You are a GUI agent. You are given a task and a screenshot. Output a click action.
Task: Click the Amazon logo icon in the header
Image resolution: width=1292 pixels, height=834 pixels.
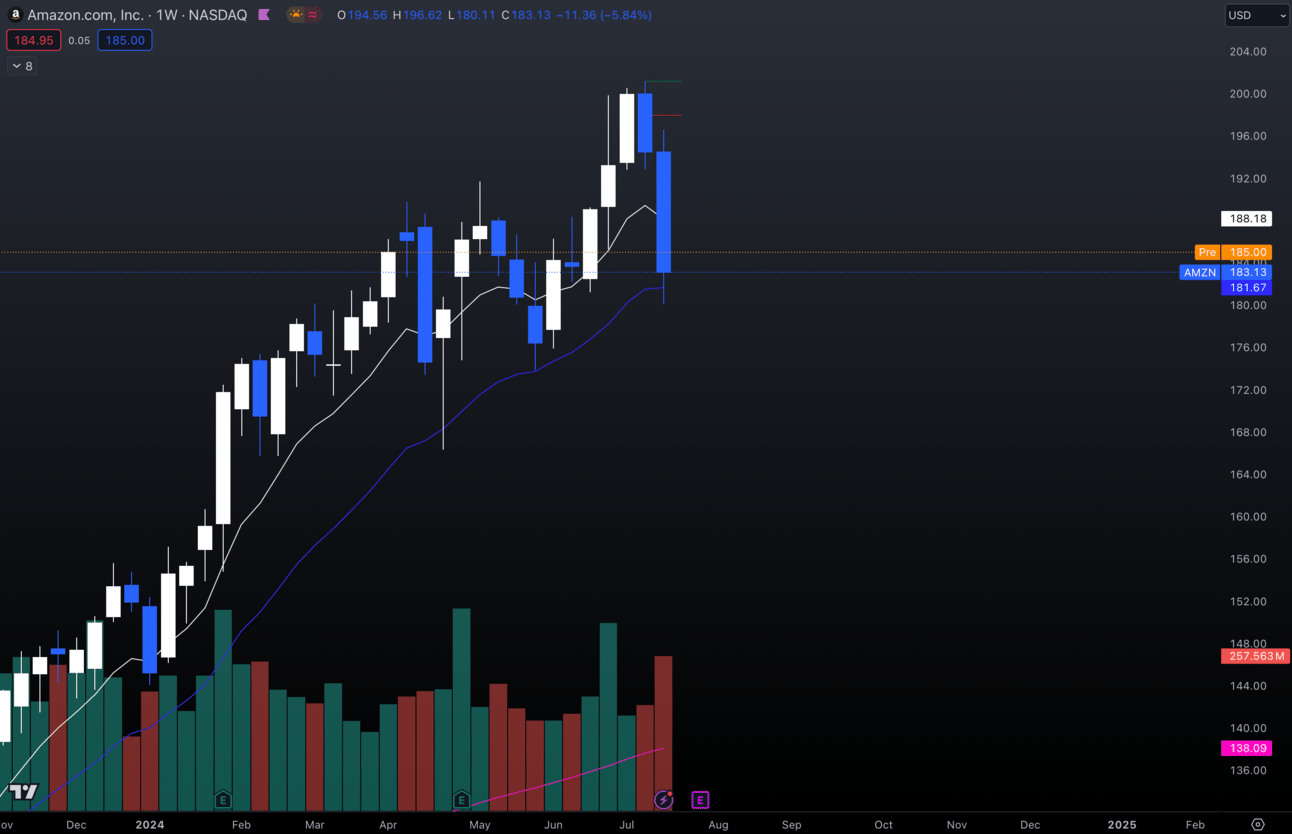(15, 15)
